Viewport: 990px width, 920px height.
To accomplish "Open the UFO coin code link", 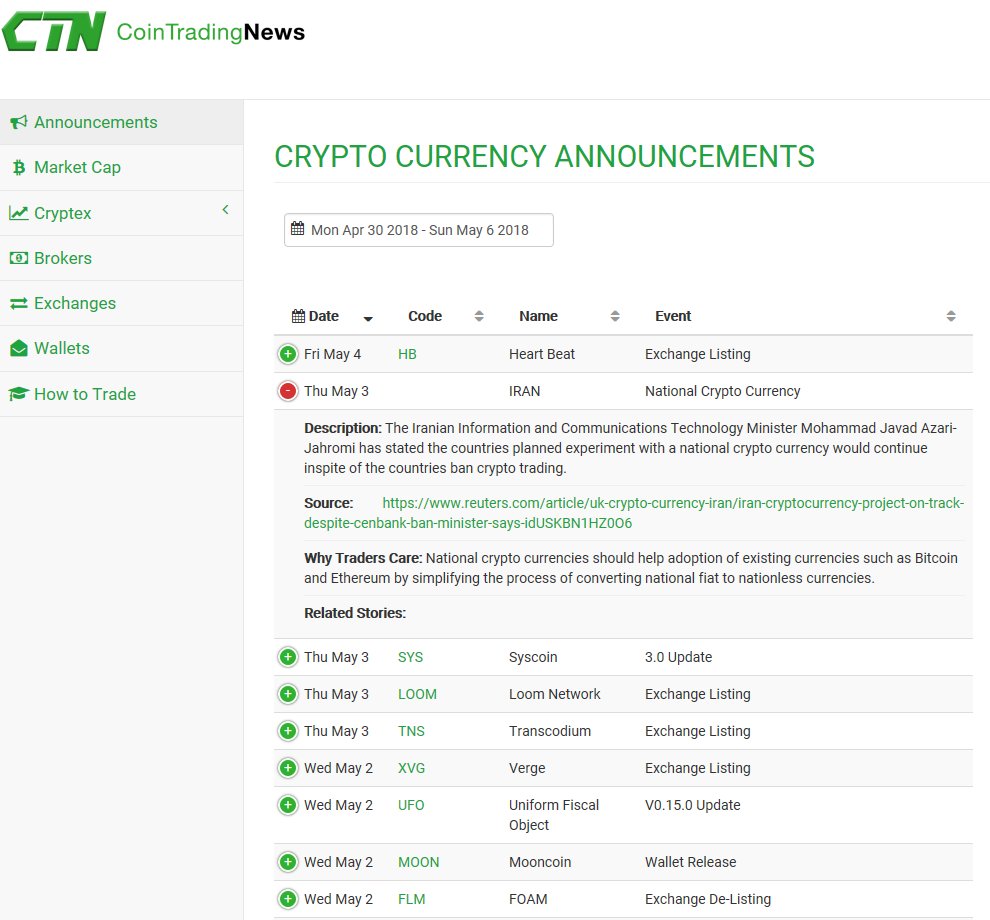I will 411,805.
